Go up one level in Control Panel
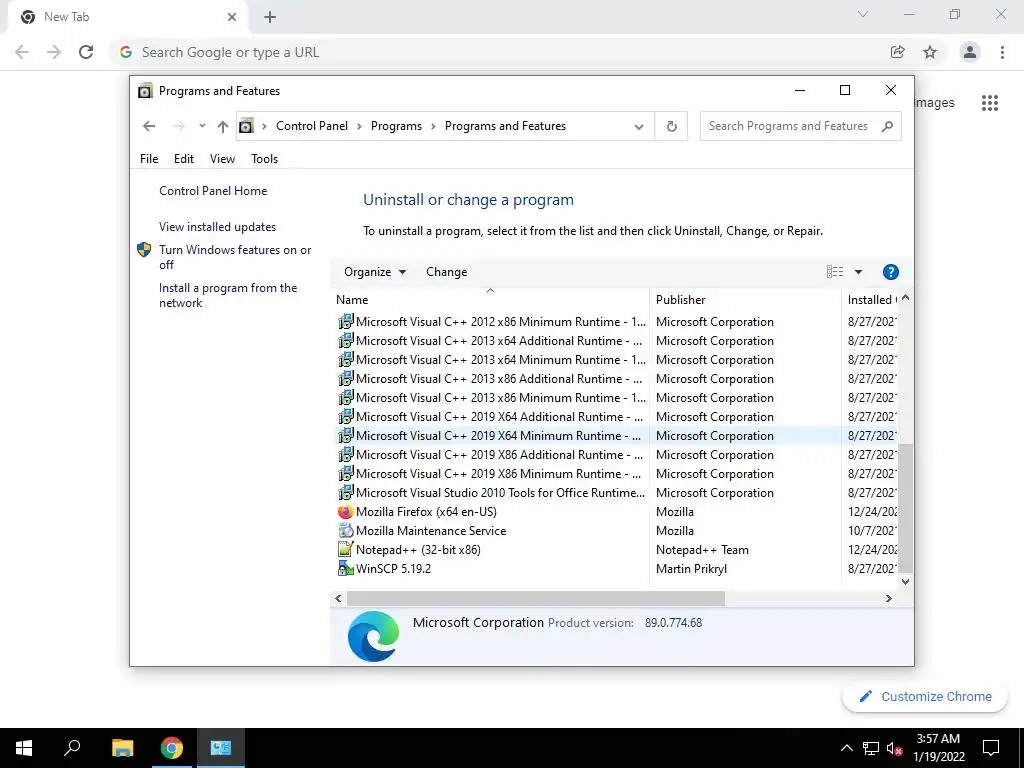 point(223,127)
